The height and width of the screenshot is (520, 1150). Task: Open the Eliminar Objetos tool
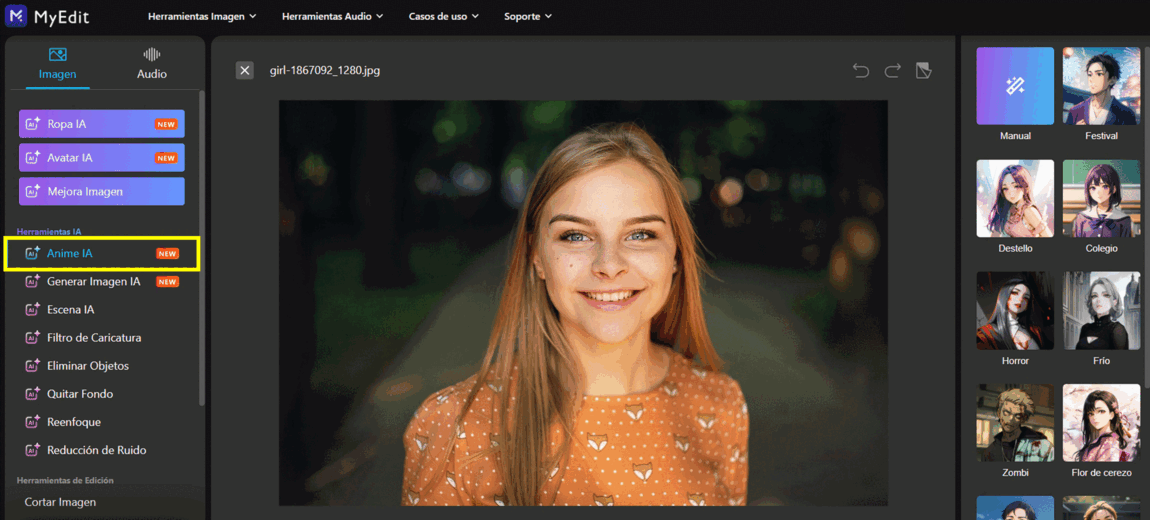[x=87, y=366]
